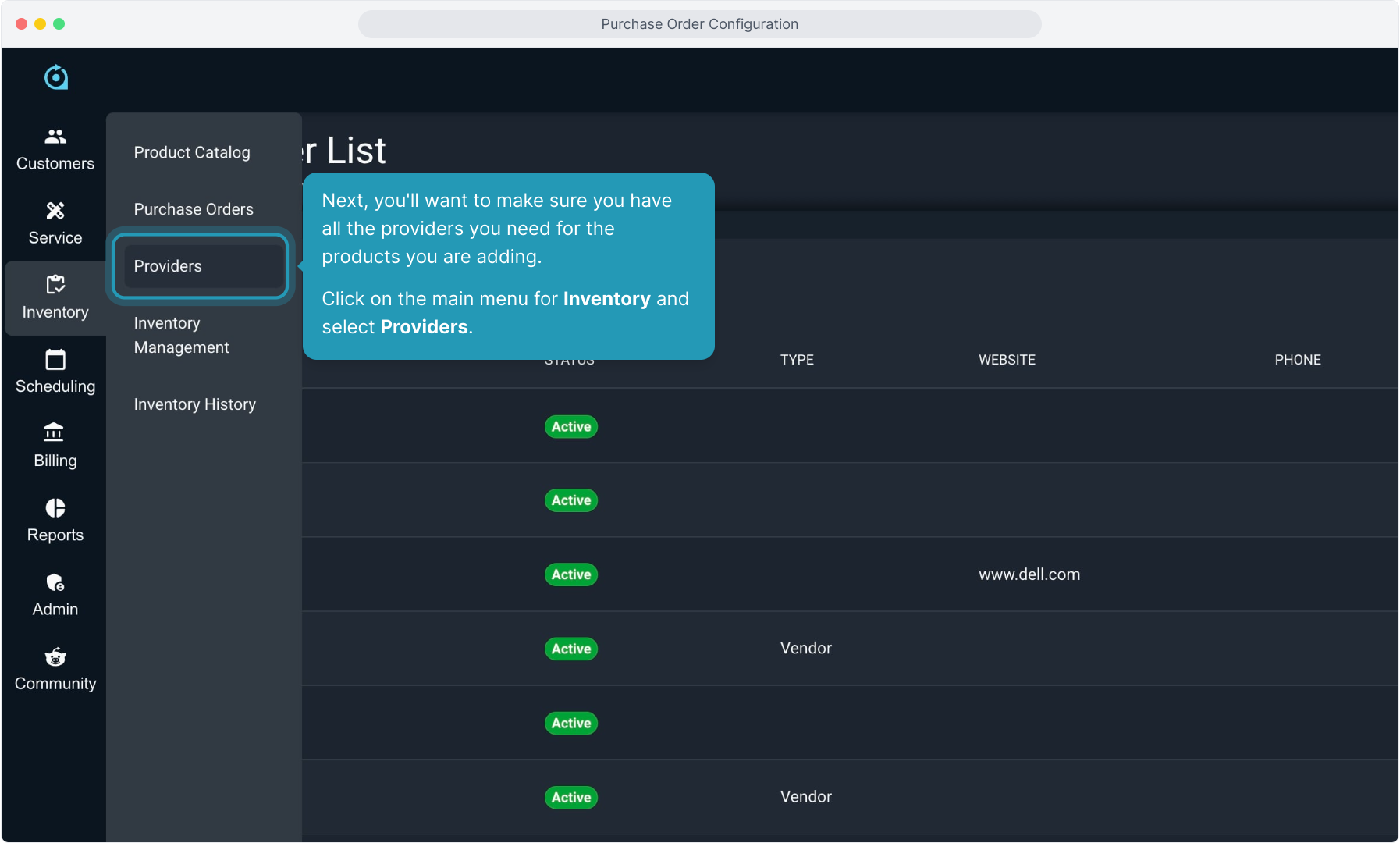Click the Active badge in the first row
The image size is (1400, 843).
click(x=570, y=427)
